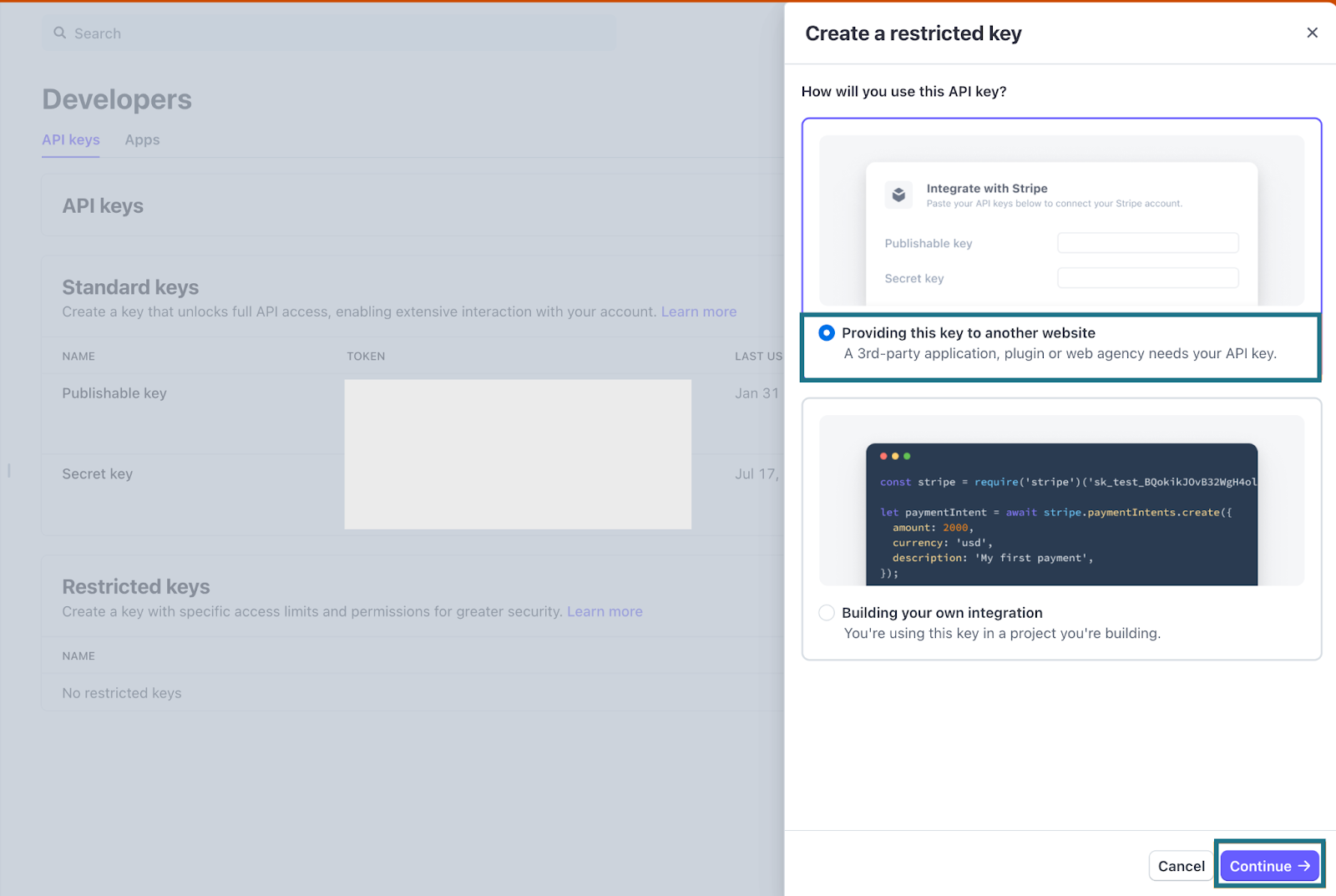Click the Secret key row name
The width and height of the screenshot is (1336, 896).
pos(98,473)
